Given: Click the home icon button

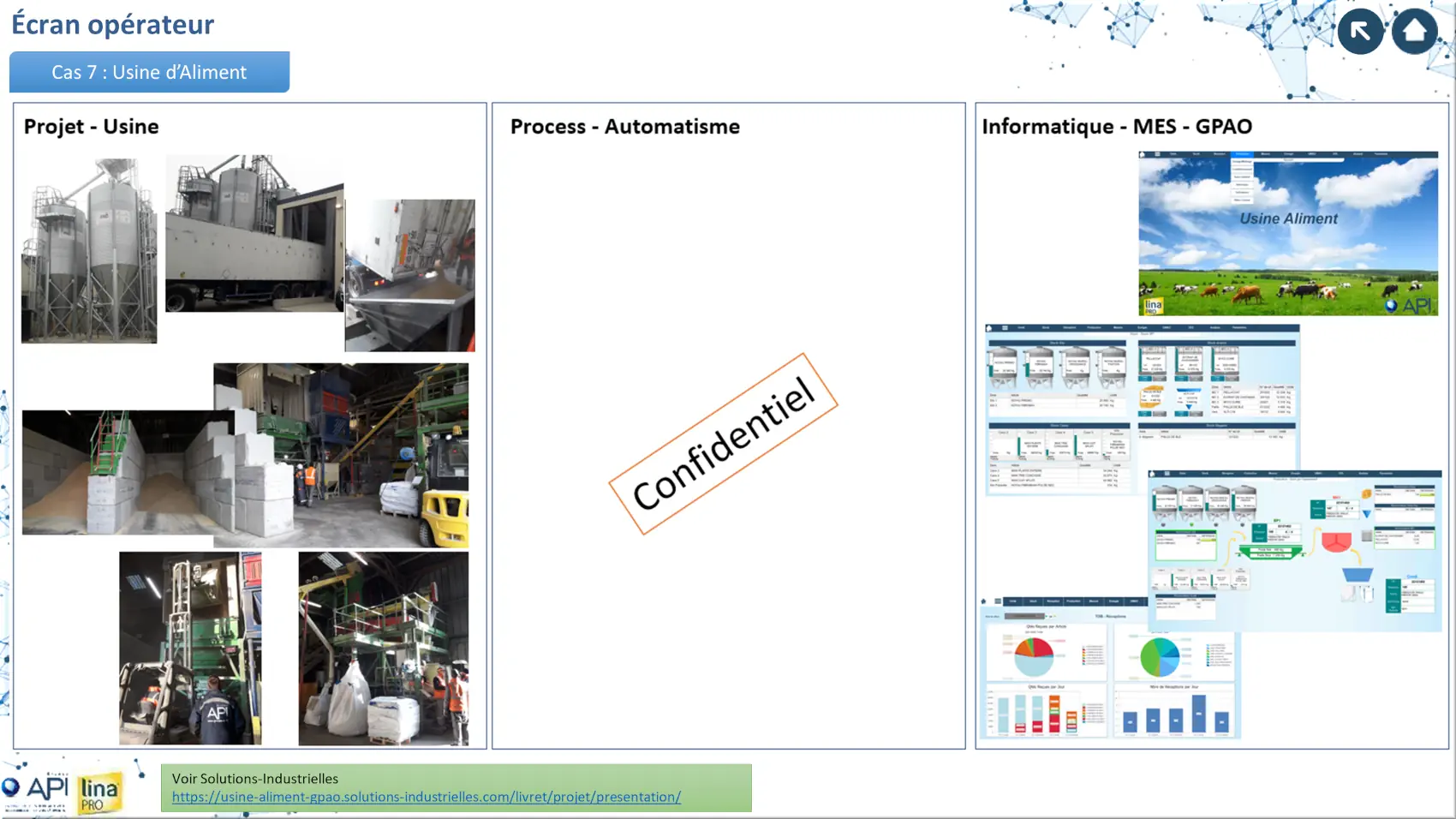Looking at the screenshot, I should [1414, 32].
